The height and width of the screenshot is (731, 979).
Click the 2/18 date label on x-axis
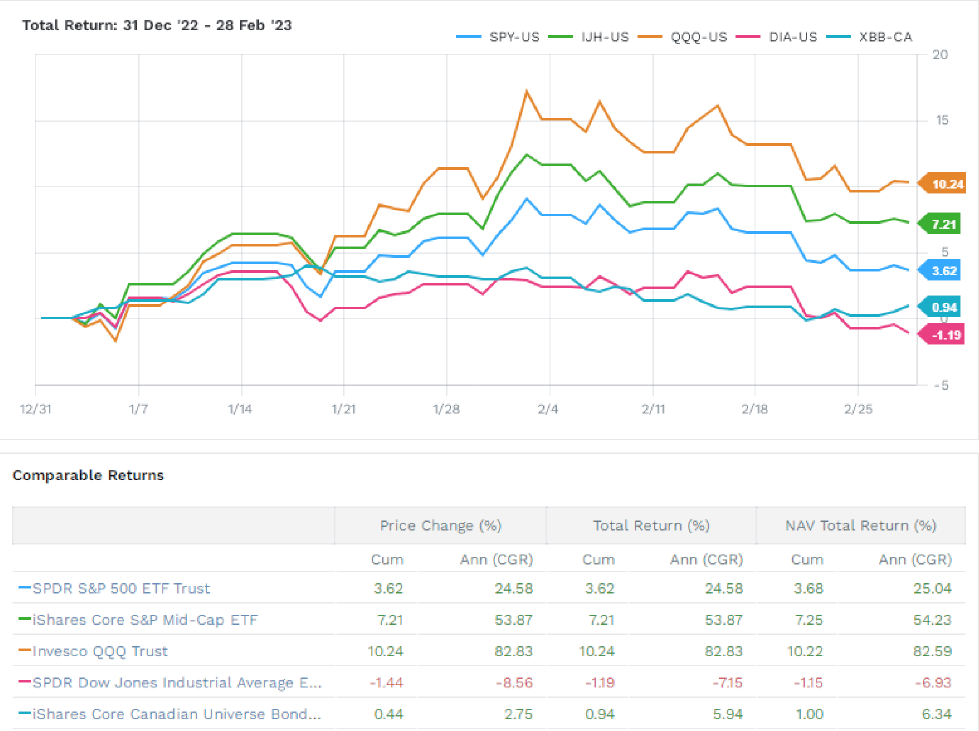point(755,409)
